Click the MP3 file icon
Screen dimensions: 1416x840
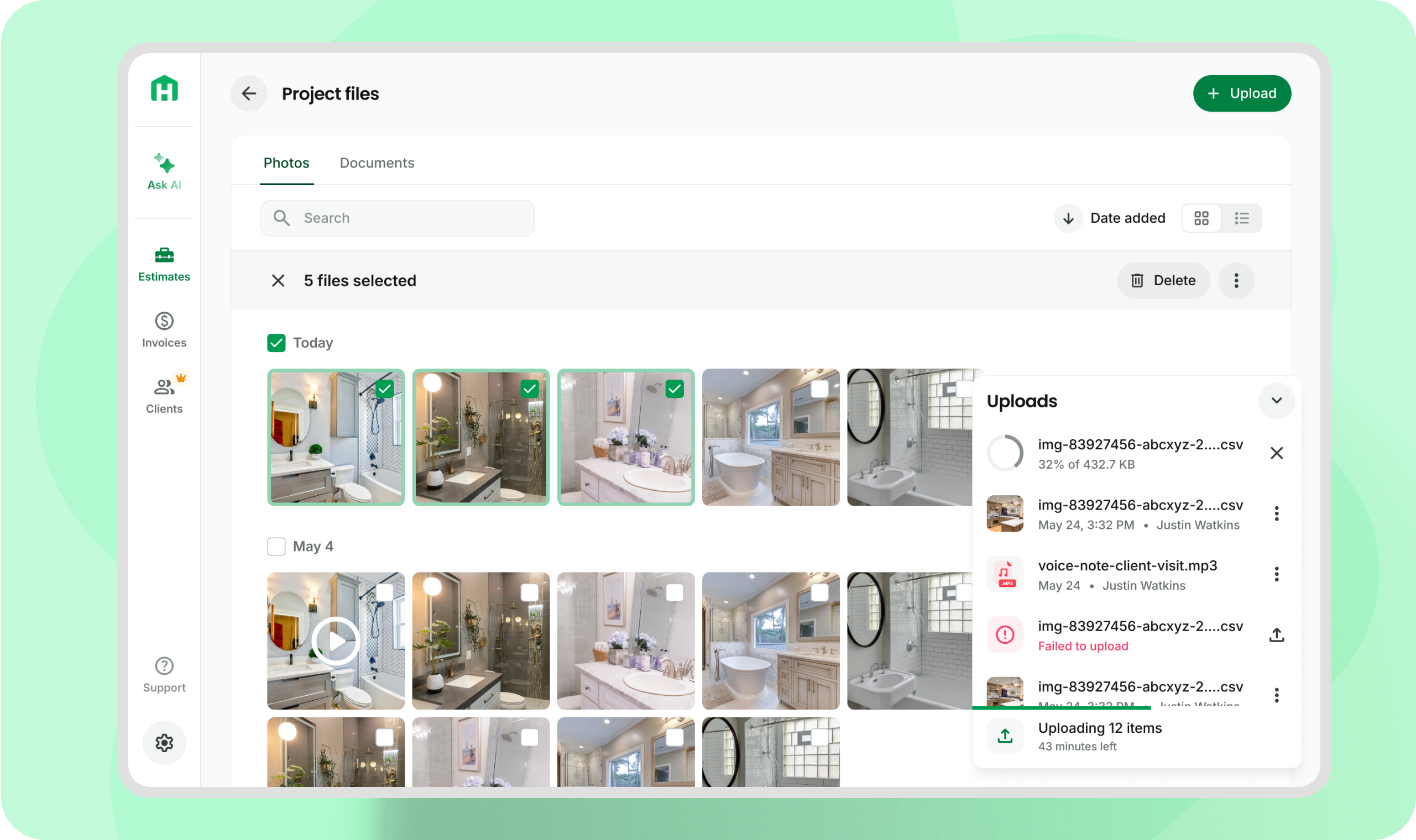click(1005, 575)
